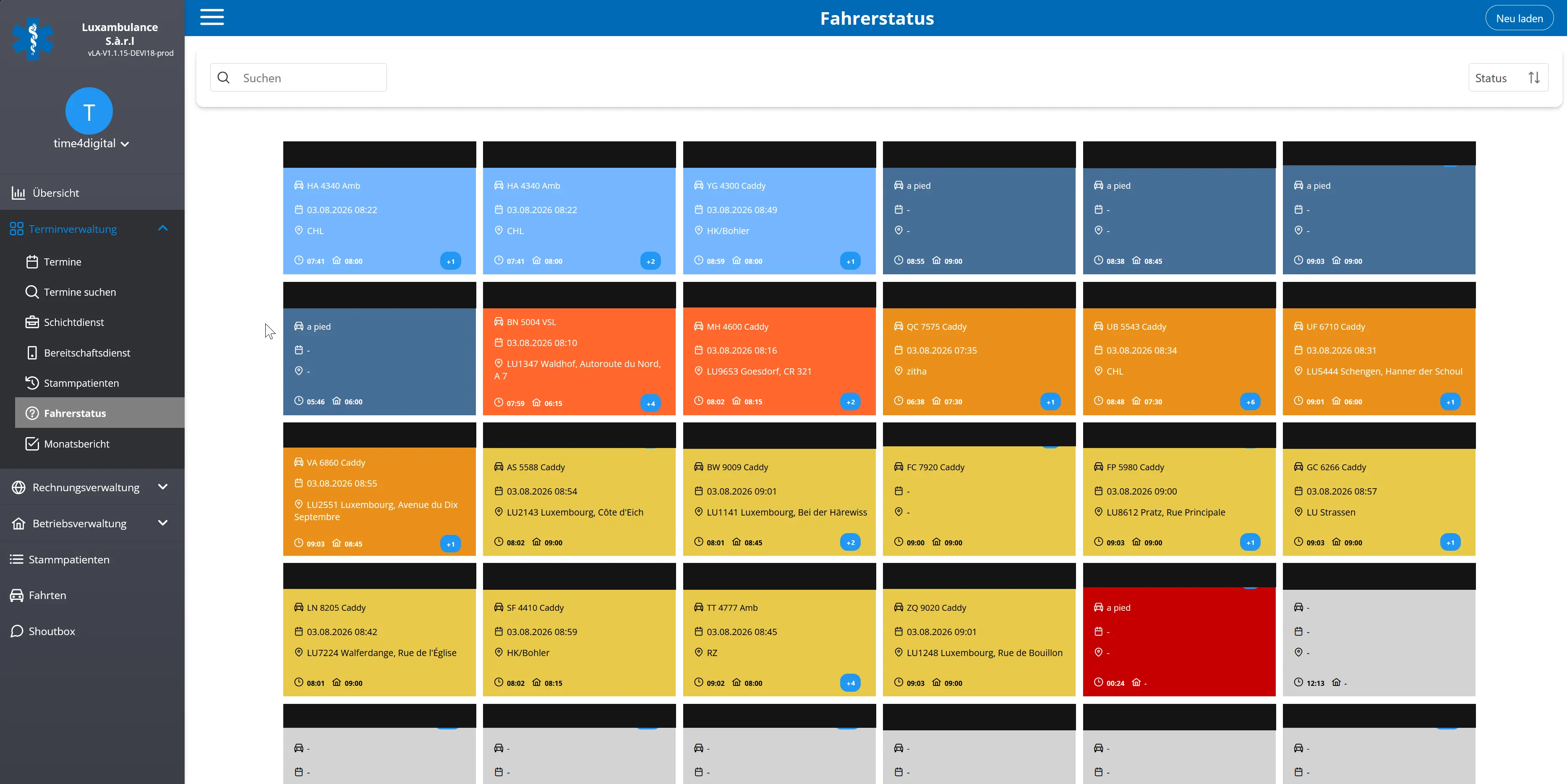Screen dimensions: 1567x784
Task: Click the Fahrerstatus question-mark icon
Action: (32, 413)
